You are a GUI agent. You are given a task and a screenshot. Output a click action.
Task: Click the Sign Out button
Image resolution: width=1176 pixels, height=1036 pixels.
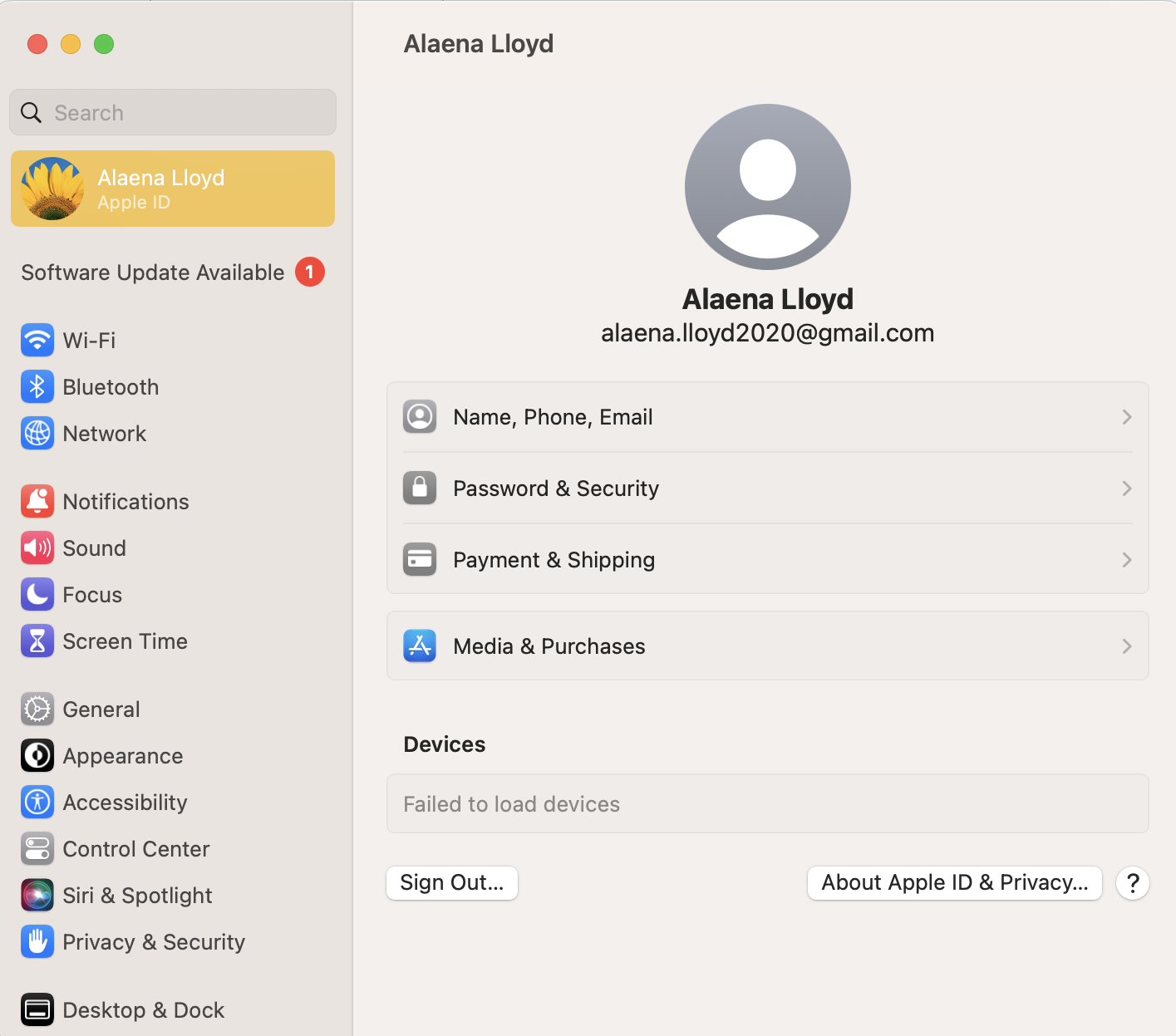click(452, 883)
